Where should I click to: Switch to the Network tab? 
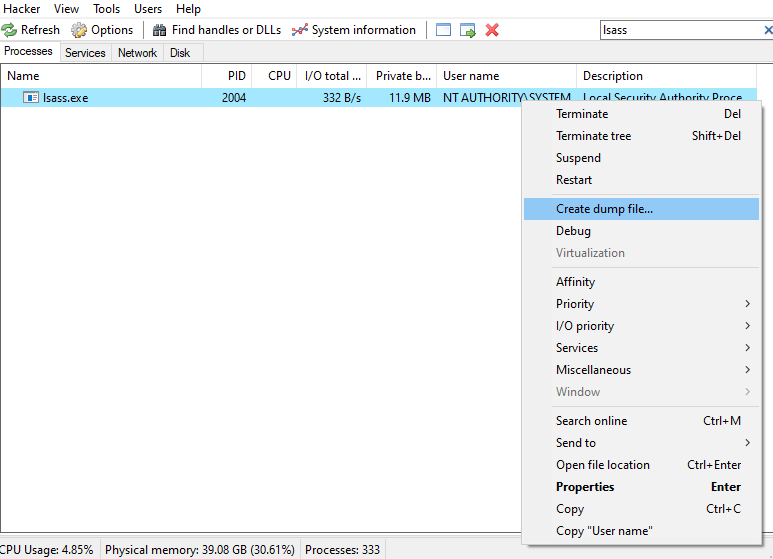click(x=137, y=53)
